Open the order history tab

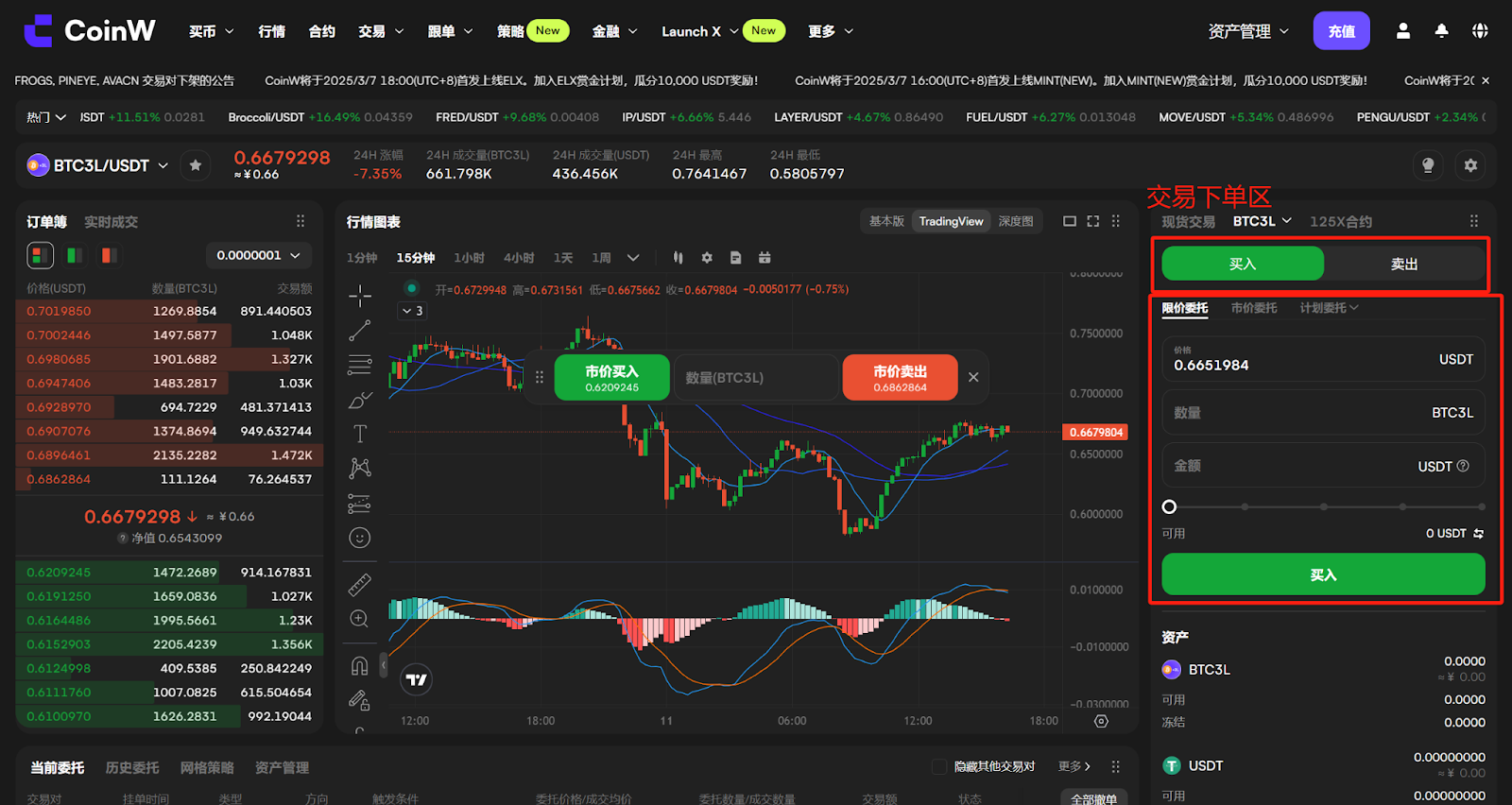(132, 767)
